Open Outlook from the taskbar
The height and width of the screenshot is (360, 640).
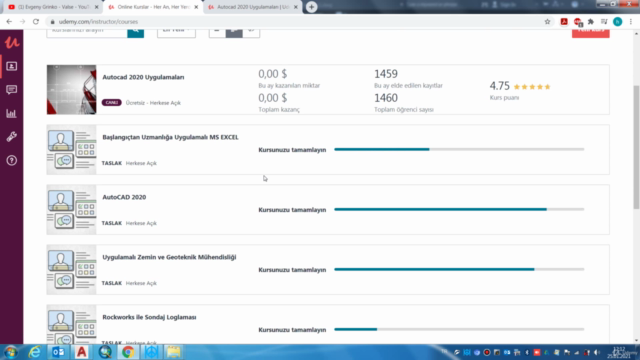pos(58,352)
